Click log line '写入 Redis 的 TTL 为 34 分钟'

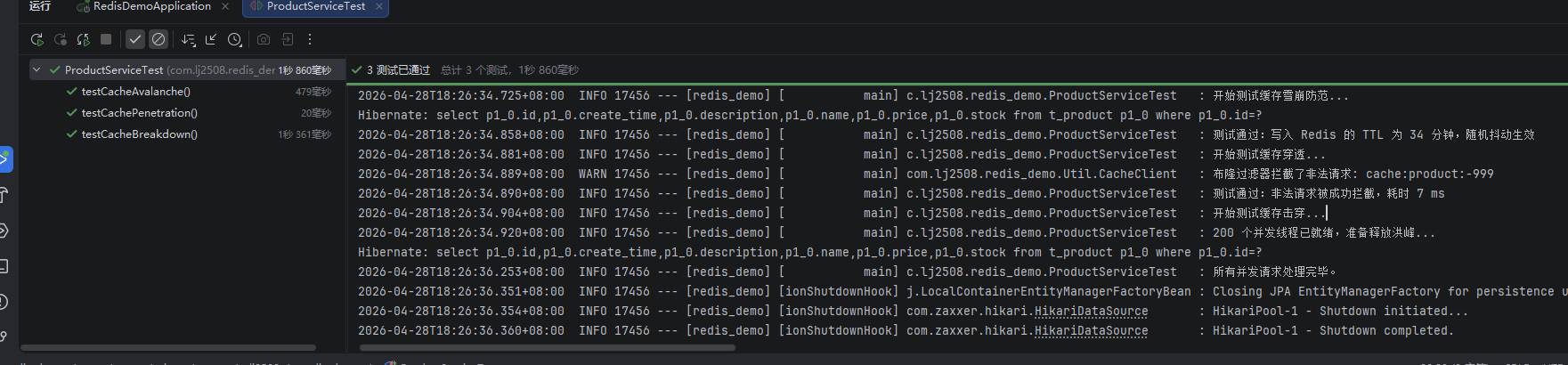point(946,135)
